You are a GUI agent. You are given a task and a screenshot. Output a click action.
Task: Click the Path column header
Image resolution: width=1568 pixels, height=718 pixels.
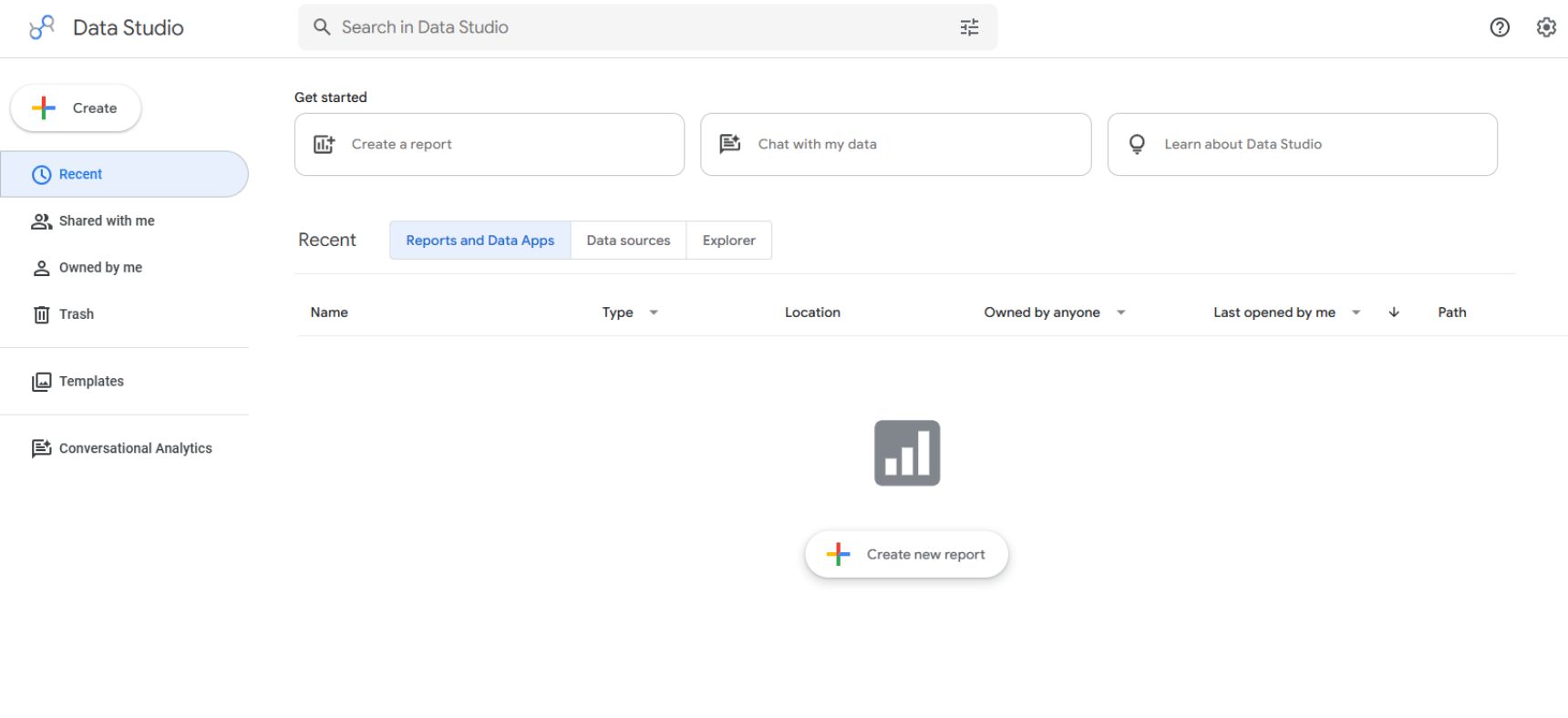point(1452,313)
